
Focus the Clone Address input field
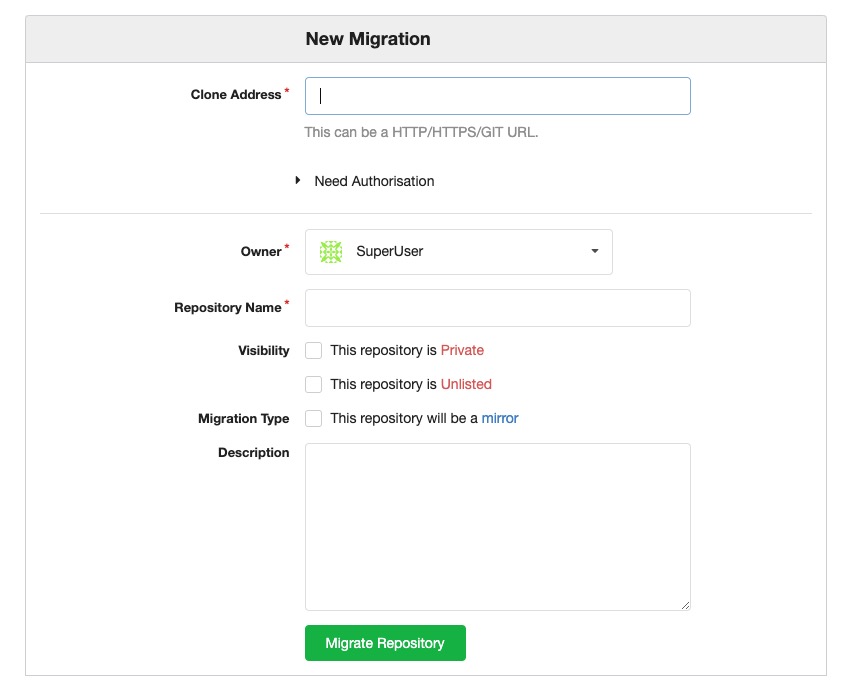(x=497, y=96)
